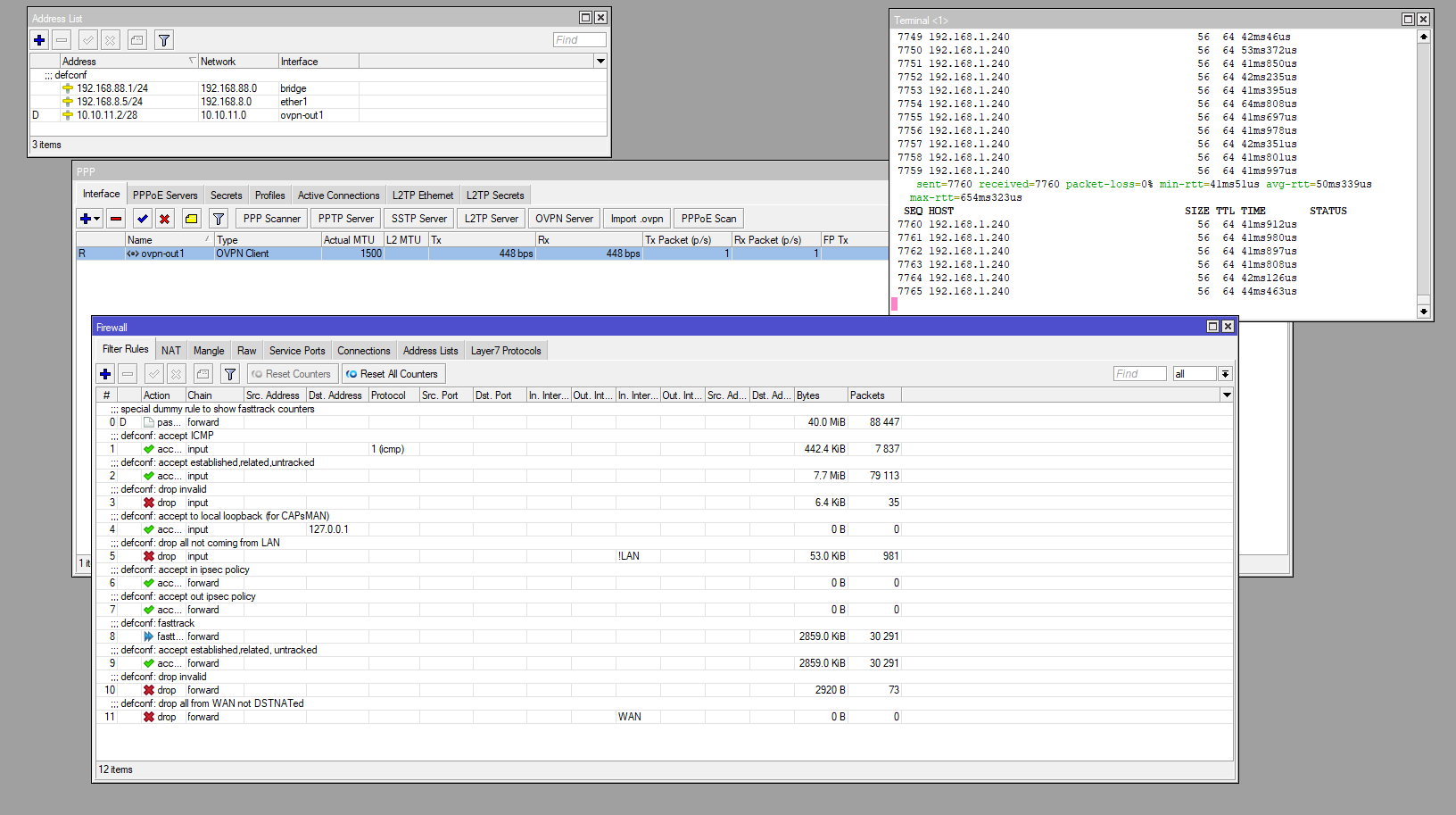1456x815 pixels.
Task: Click the L2TP Server button
Action: click(492, 219)
